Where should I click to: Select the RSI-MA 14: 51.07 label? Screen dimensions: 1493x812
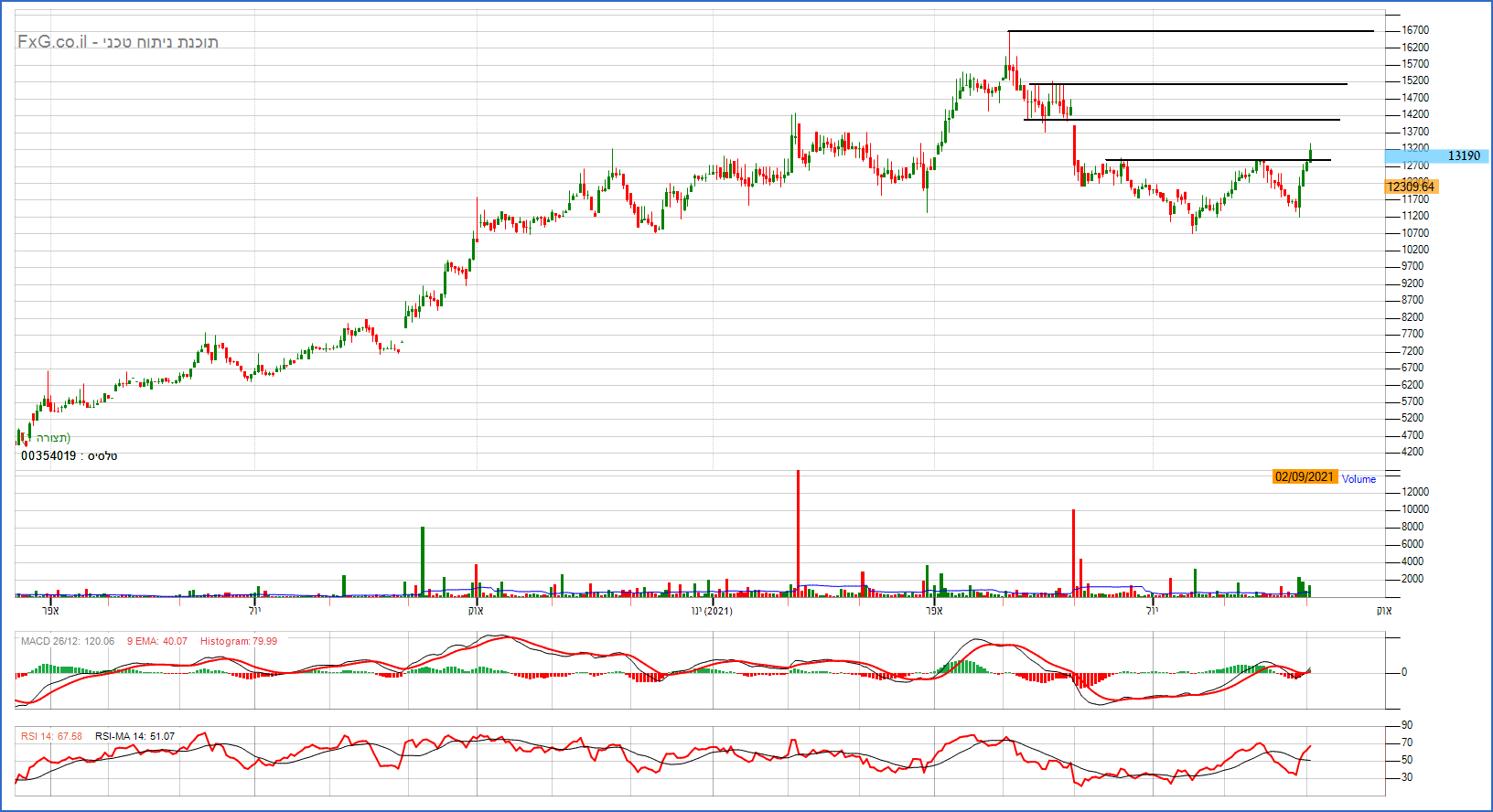134,736
